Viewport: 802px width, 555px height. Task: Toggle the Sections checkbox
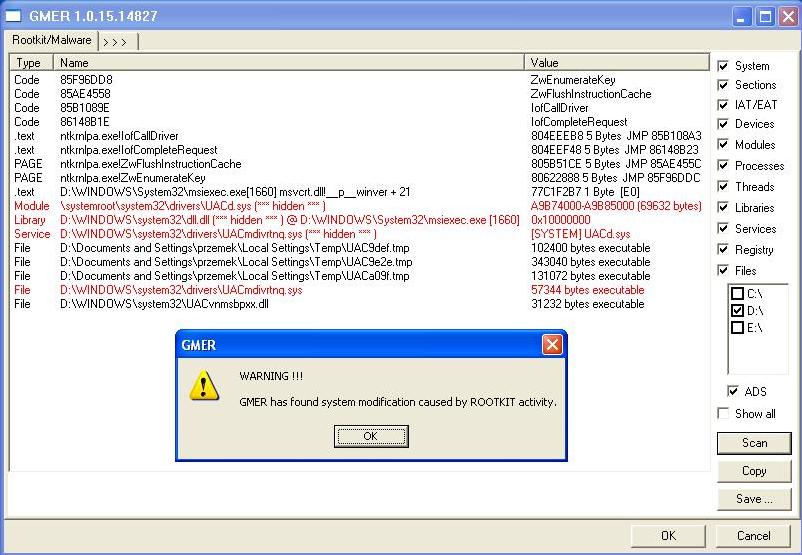pyautogui.click(x=723, y=85)
